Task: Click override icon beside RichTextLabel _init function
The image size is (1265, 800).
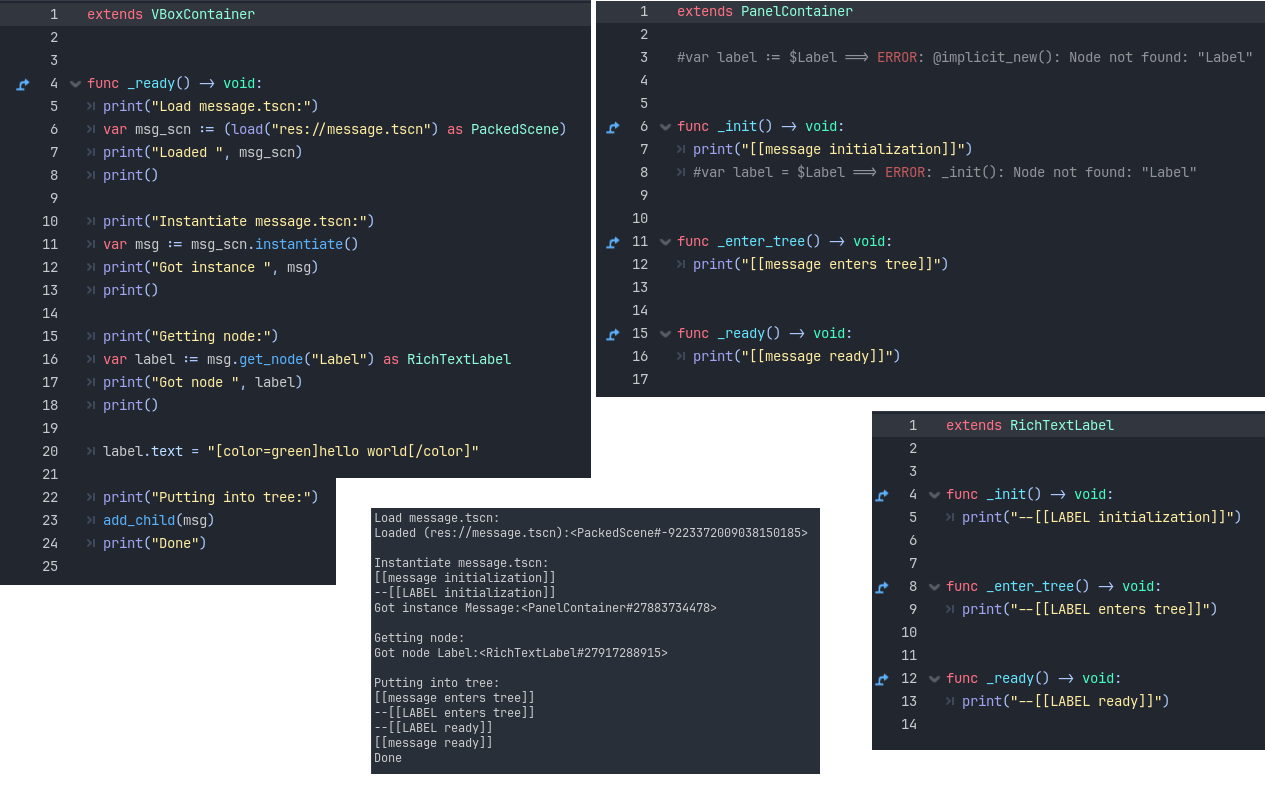Action: coord(881,495)
